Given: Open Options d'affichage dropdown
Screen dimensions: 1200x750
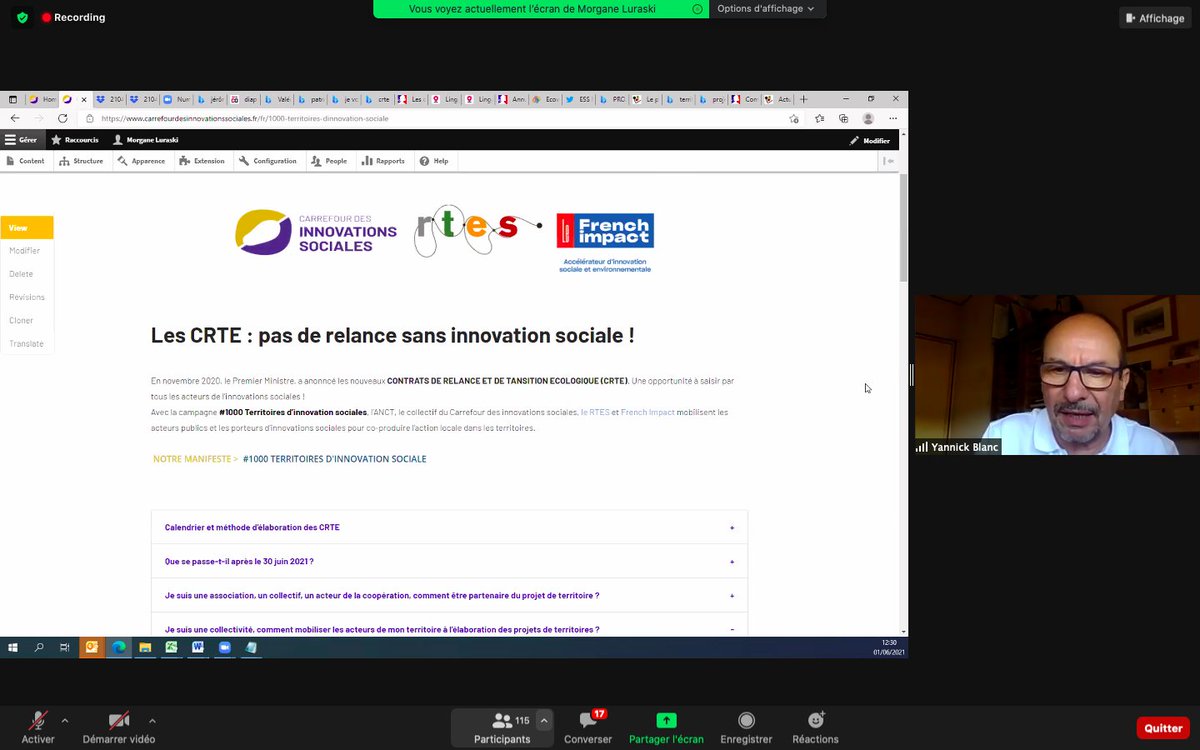Looking at the screenshot, I should [x=766, y=9].
